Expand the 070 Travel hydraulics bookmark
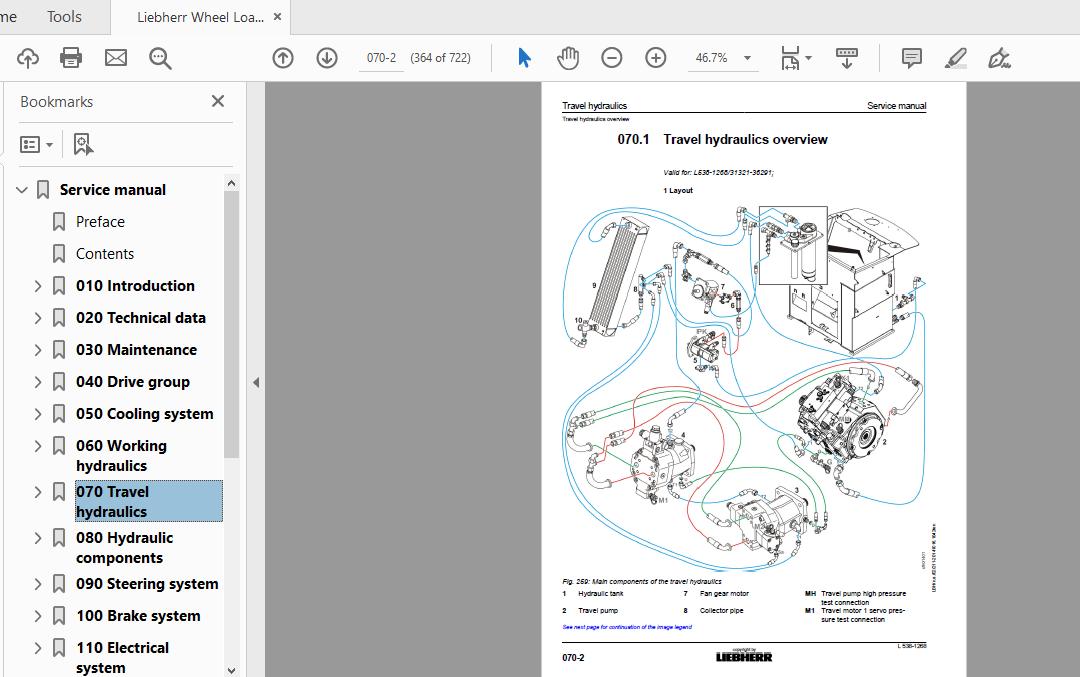Viewport: 1080px width, 677px height. coord(38,492)
